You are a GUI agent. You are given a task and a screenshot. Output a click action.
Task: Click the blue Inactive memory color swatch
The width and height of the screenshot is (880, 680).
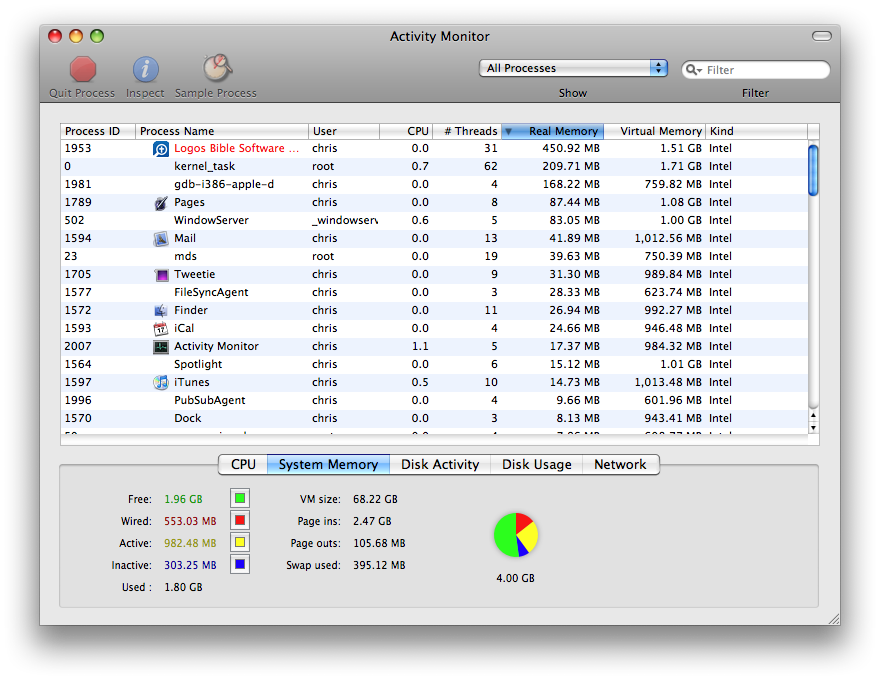(240, 564)
